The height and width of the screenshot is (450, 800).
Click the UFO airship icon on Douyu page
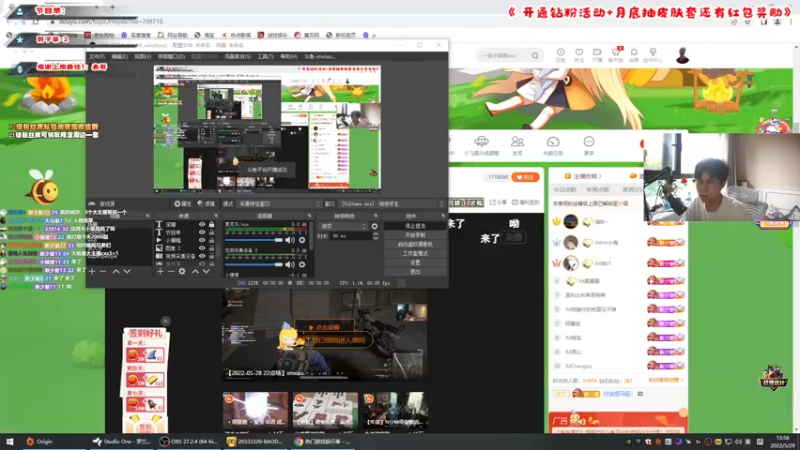(x=481, y=144)
